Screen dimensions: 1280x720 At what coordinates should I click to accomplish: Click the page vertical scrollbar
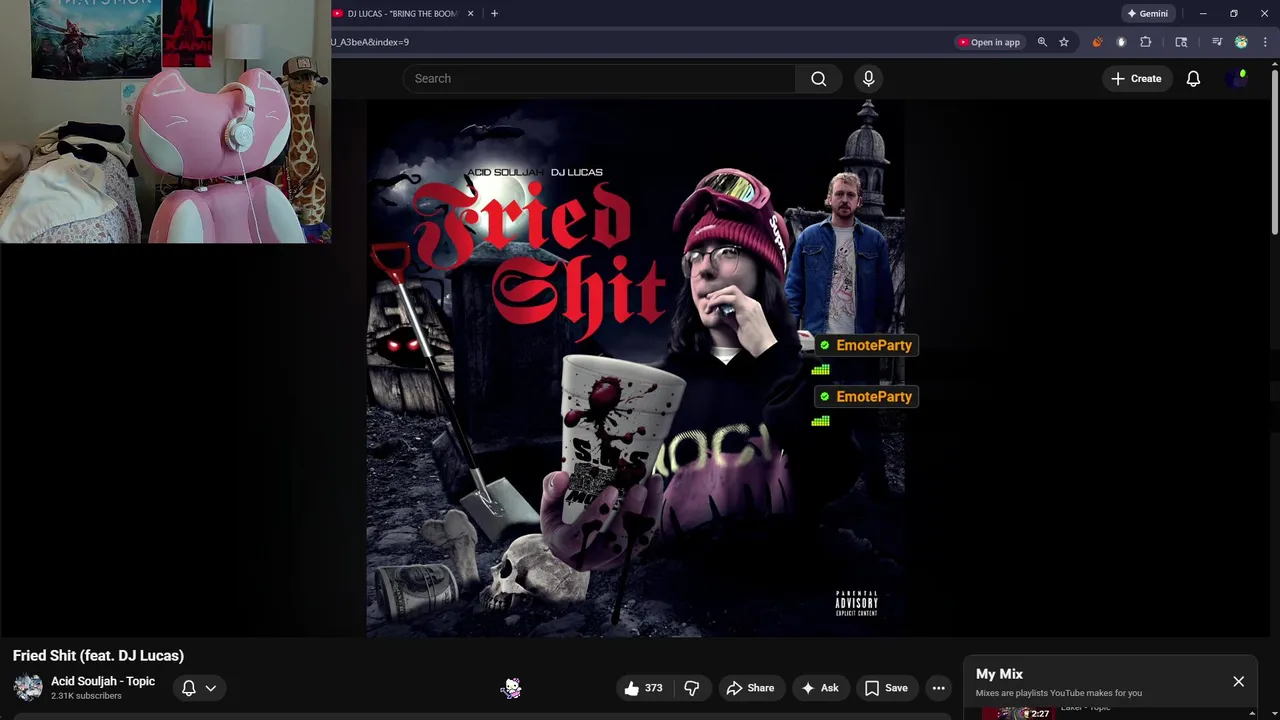[x=1275, y=150]
